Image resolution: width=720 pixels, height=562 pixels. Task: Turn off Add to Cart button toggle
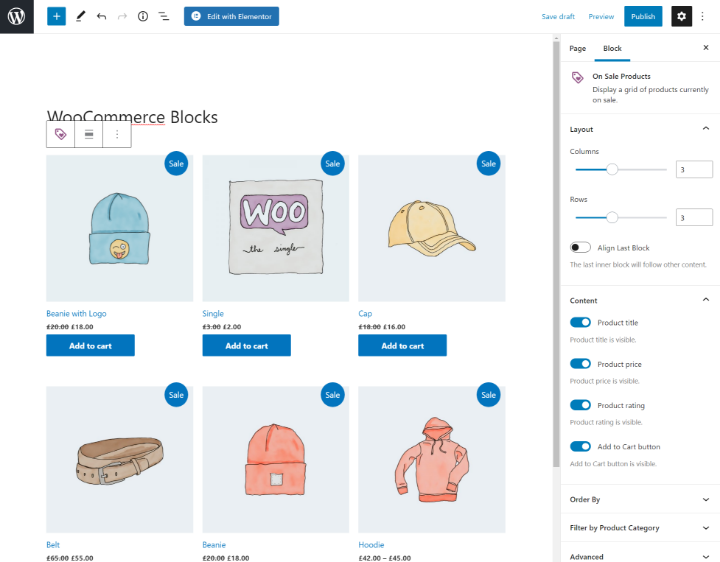[x=580, y=446]
